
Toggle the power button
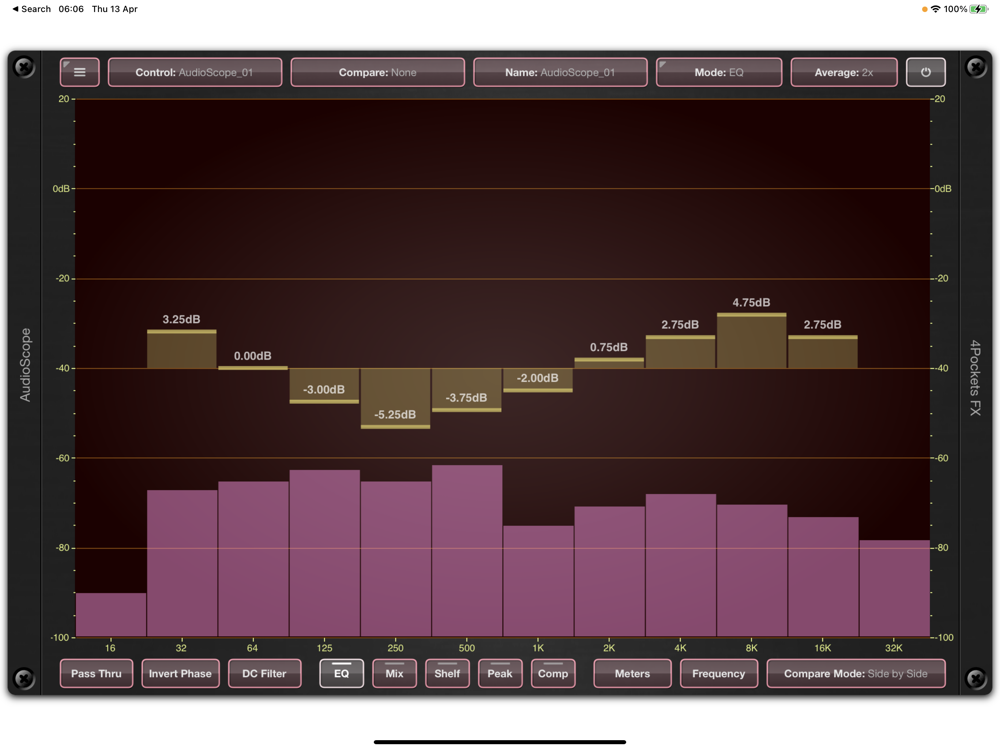925,72
